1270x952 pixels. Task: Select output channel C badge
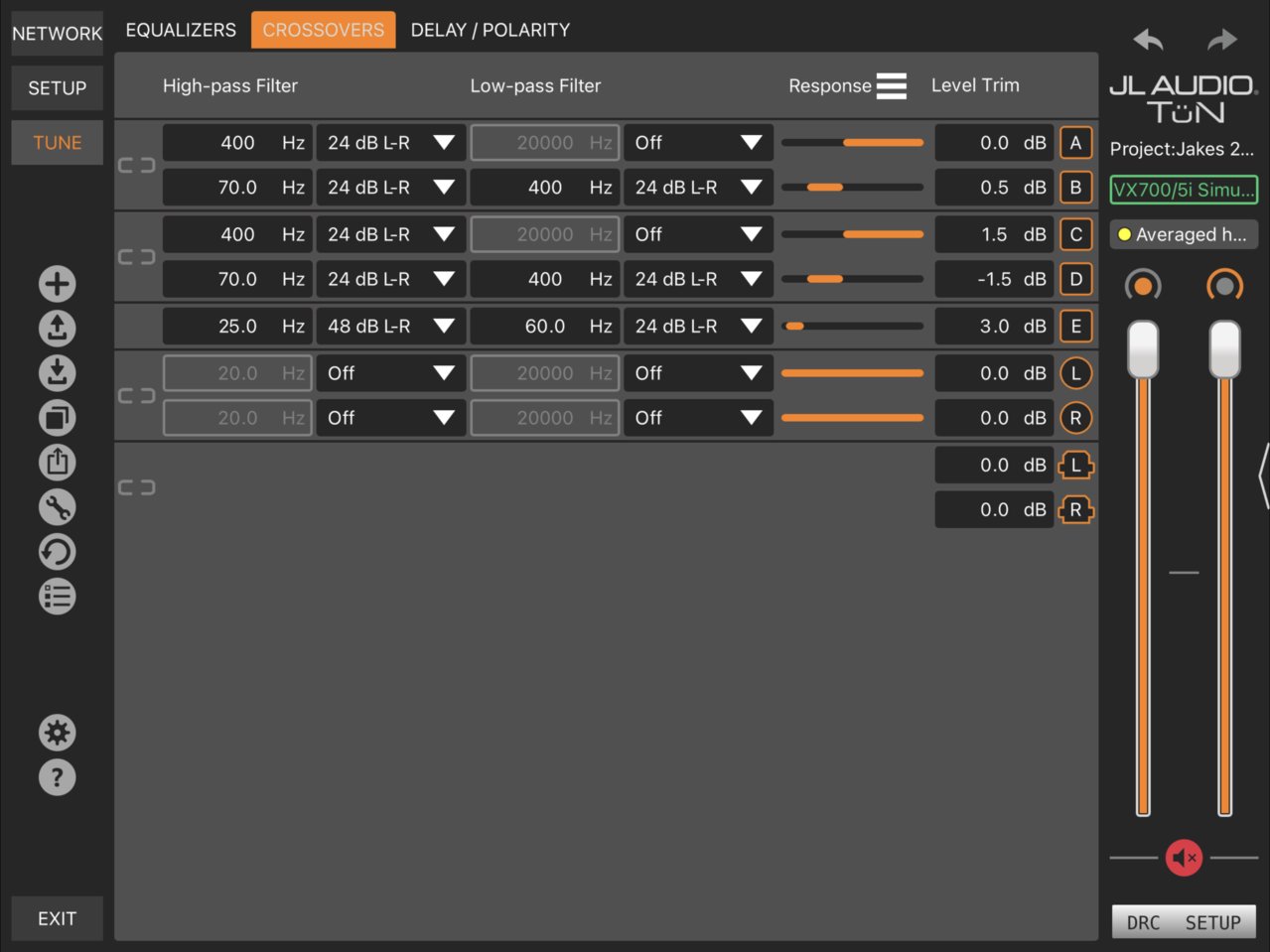pos(1075,234)
